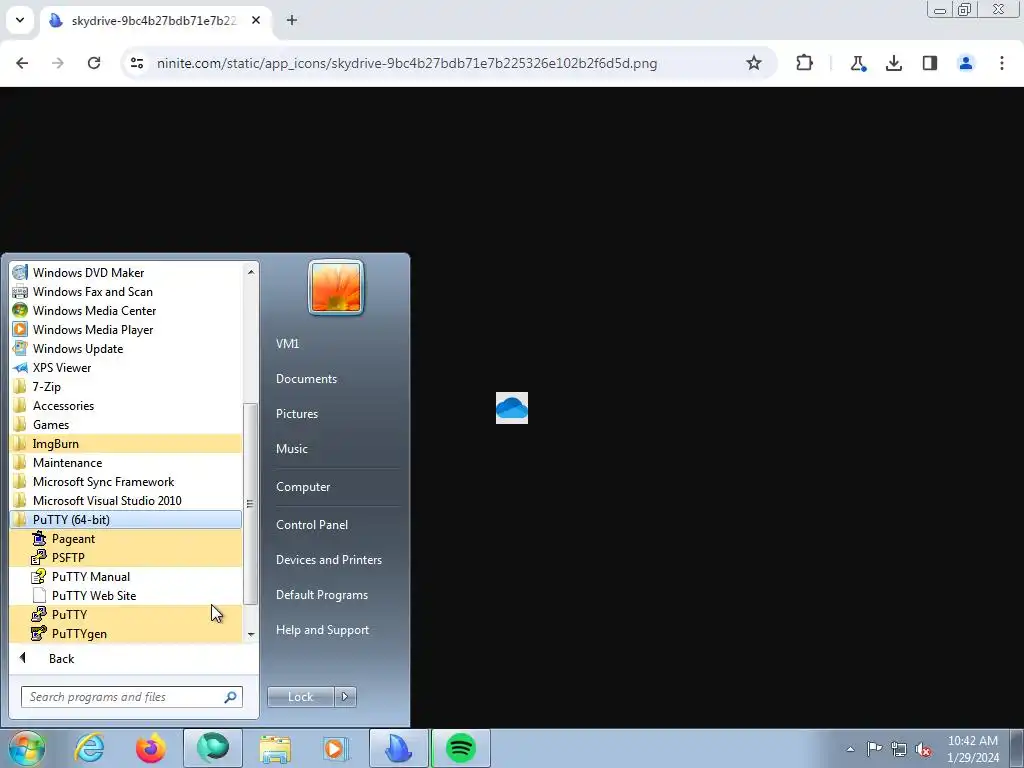Launch Windows Fax and Scan
The width and height of the screenshot is (1024, 768).
pyautogui.click(x=126, y=291)
